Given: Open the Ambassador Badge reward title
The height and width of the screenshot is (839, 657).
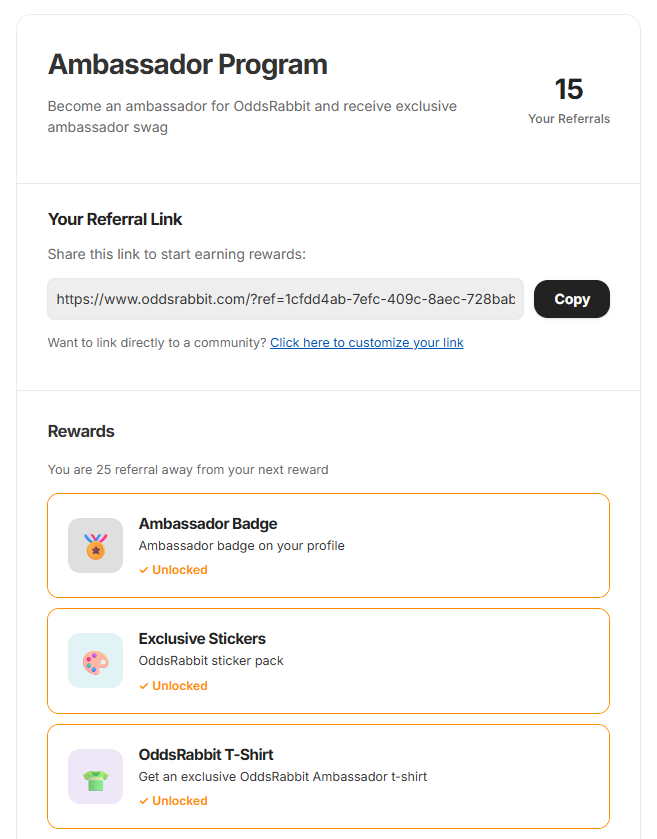Looking at the screenshot, I should pyautogui.click(x=208, y=524).
